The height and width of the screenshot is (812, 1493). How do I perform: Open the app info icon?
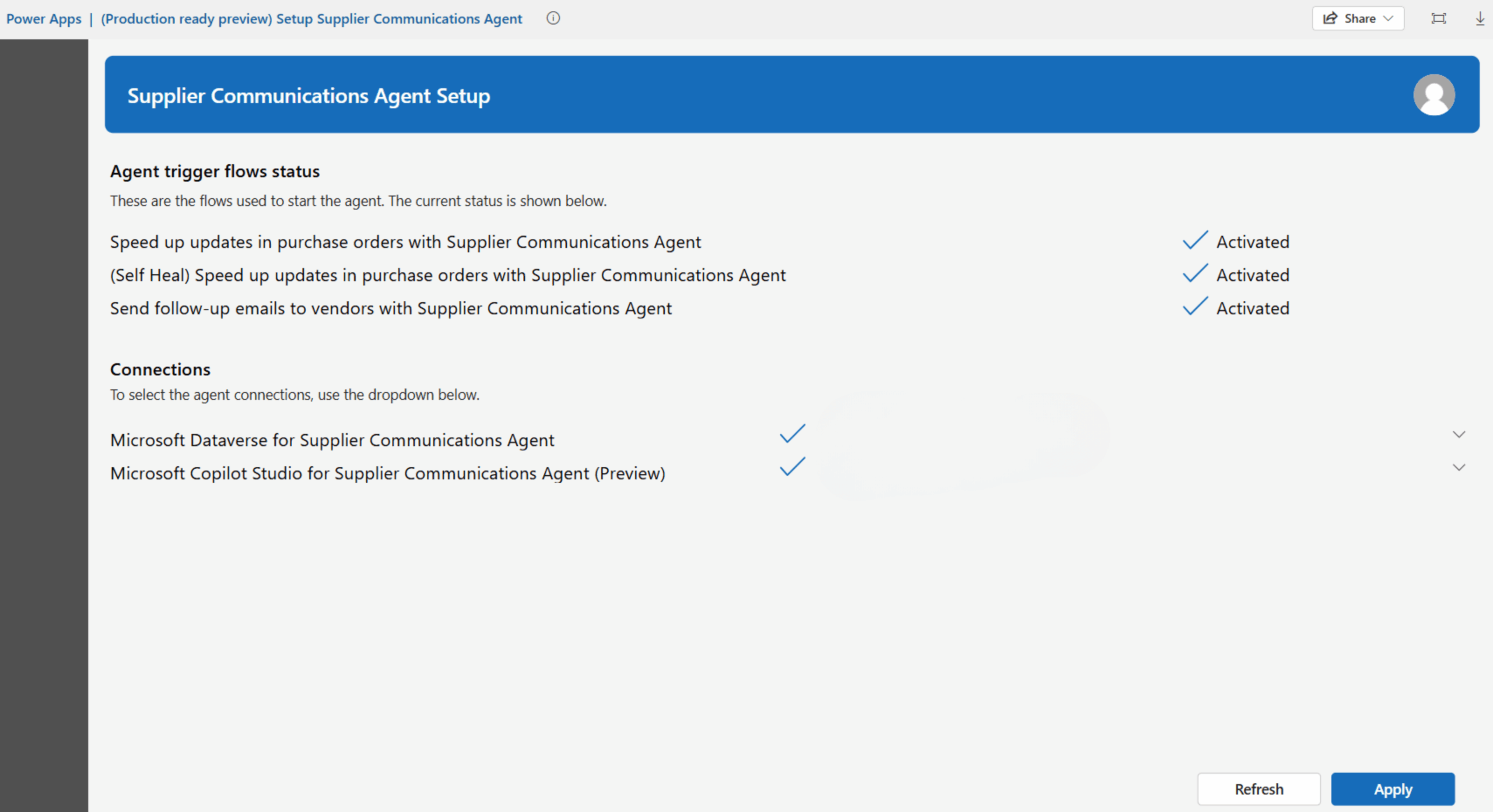[553, 18]
